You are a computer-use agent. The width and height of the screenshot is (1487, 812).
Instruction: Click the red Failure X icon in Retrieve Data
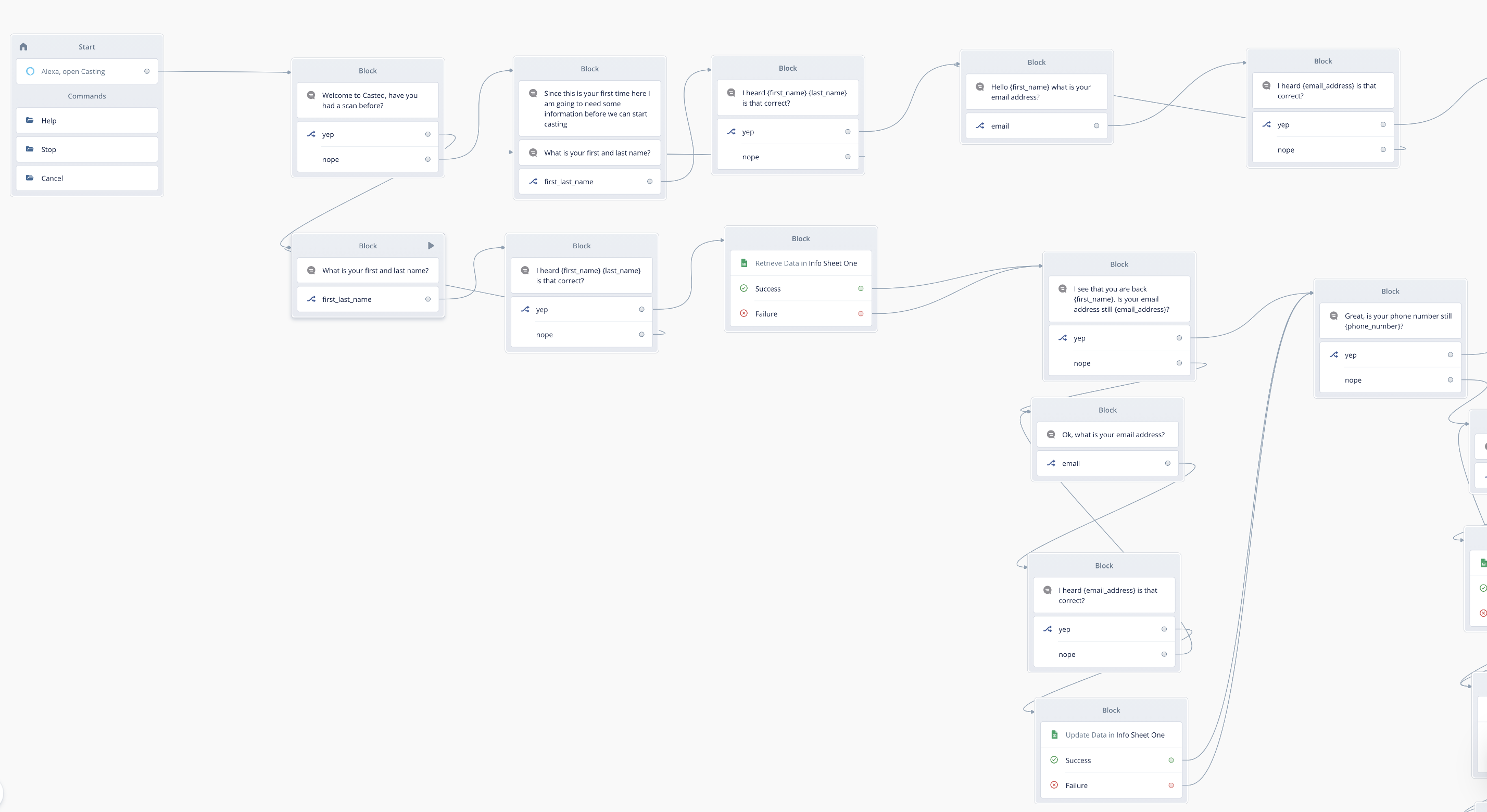click(744, 314)
